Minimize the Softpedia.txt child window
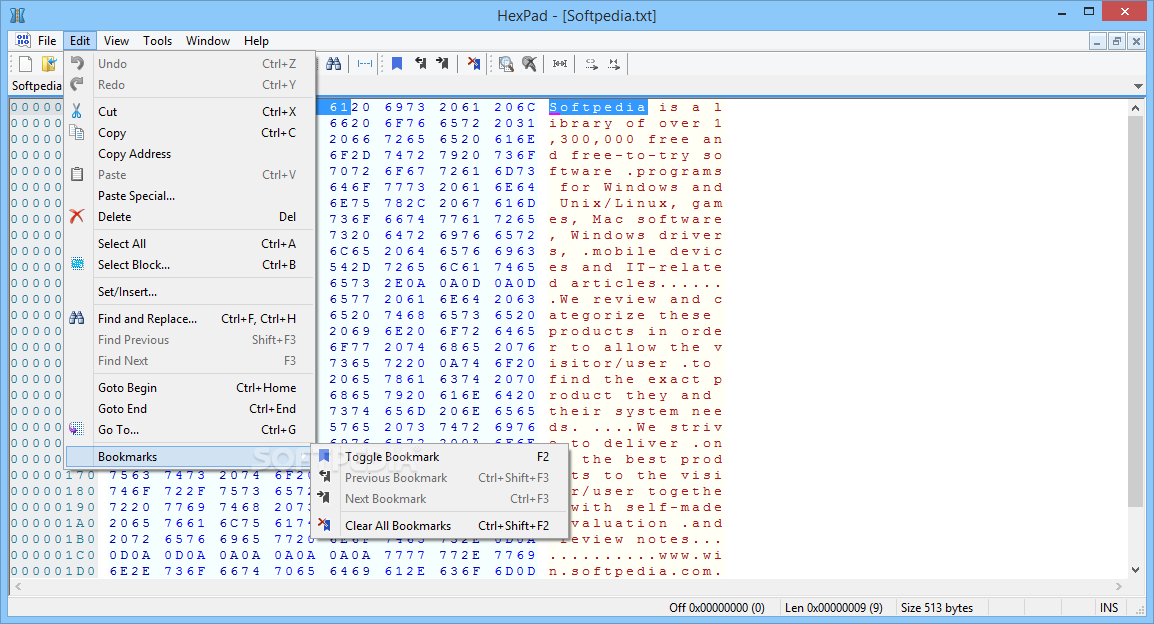Viewport: 1154px width, 624px height. [x=1097, y=41]
